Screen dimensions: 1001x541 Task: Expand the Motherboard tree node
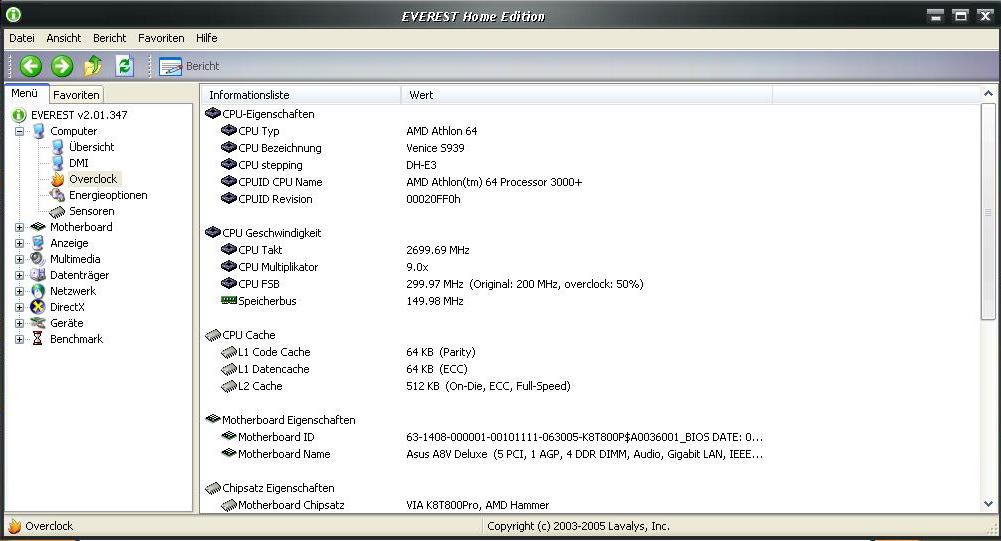point(20,227)
